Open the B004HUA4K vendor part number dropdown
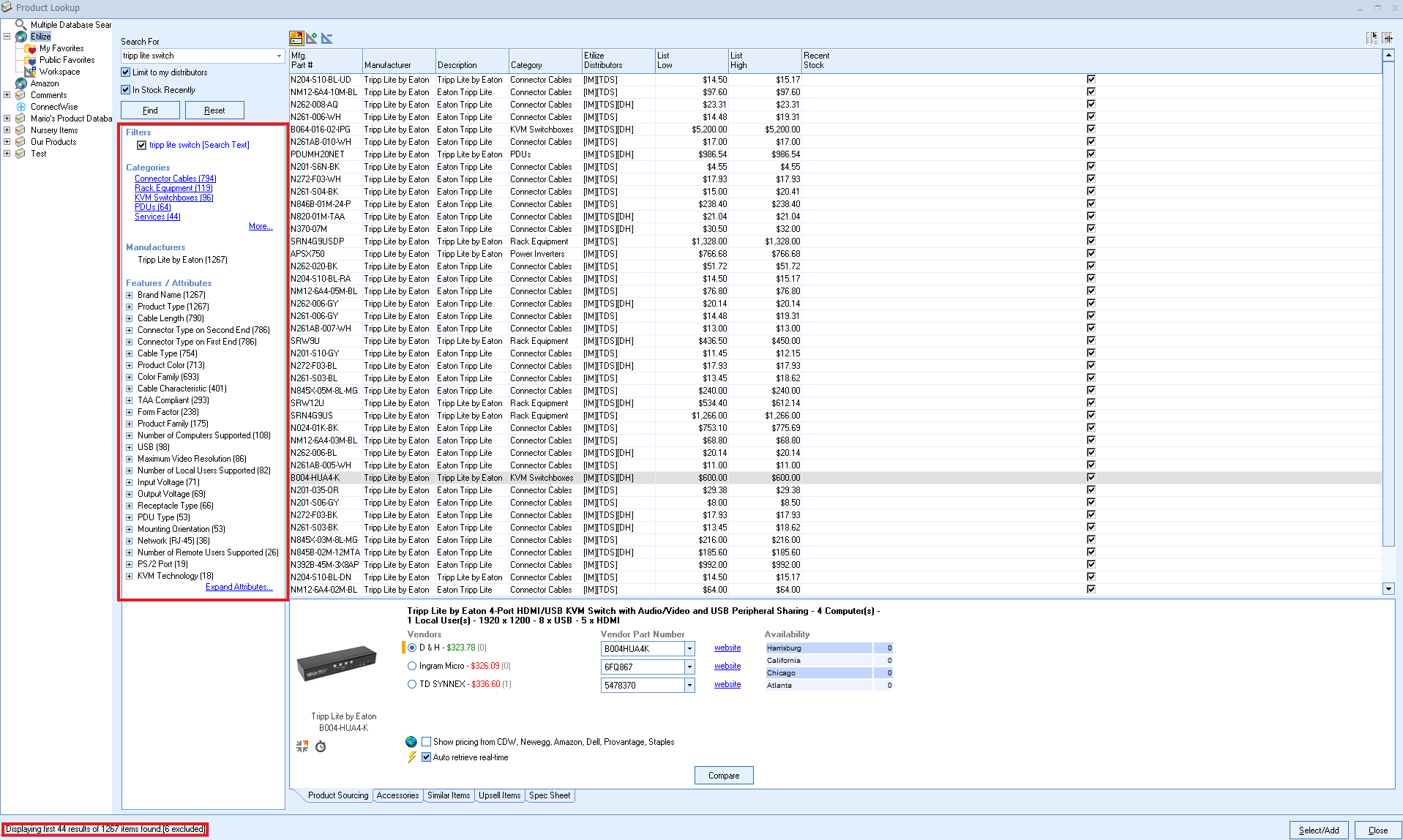Image resolution: width=1403 pixels, height=840 pixels. (x=689, y=649)
